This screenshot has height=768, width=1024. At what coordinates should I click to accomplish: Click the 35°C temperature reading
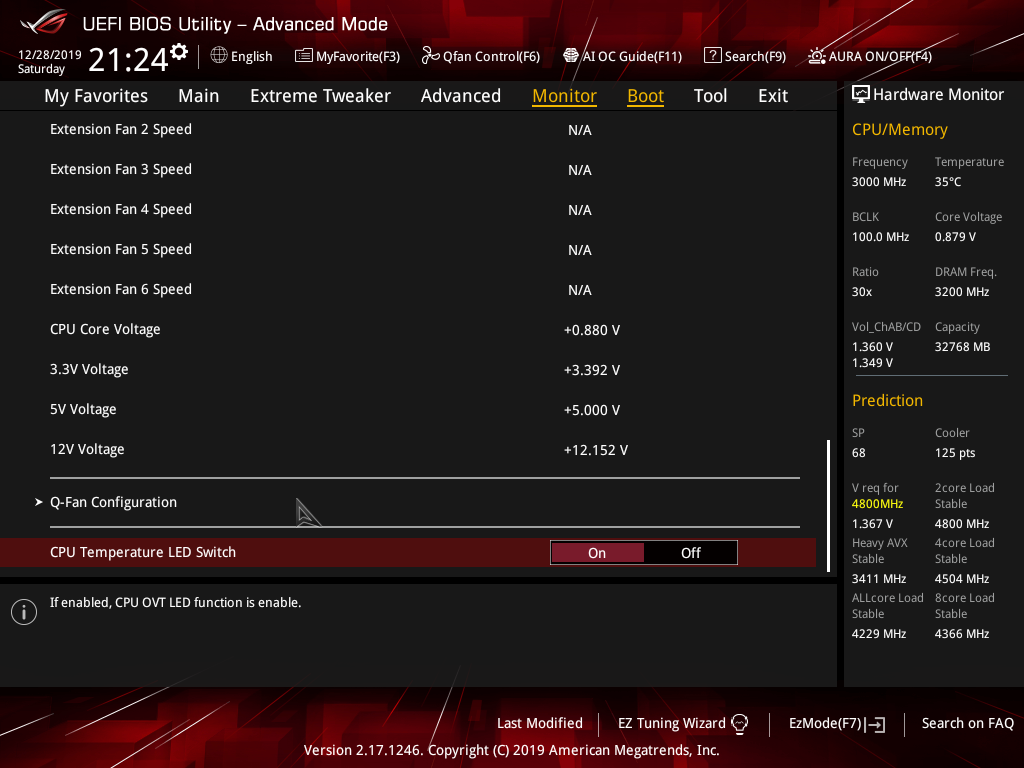[x=948, y=182]
